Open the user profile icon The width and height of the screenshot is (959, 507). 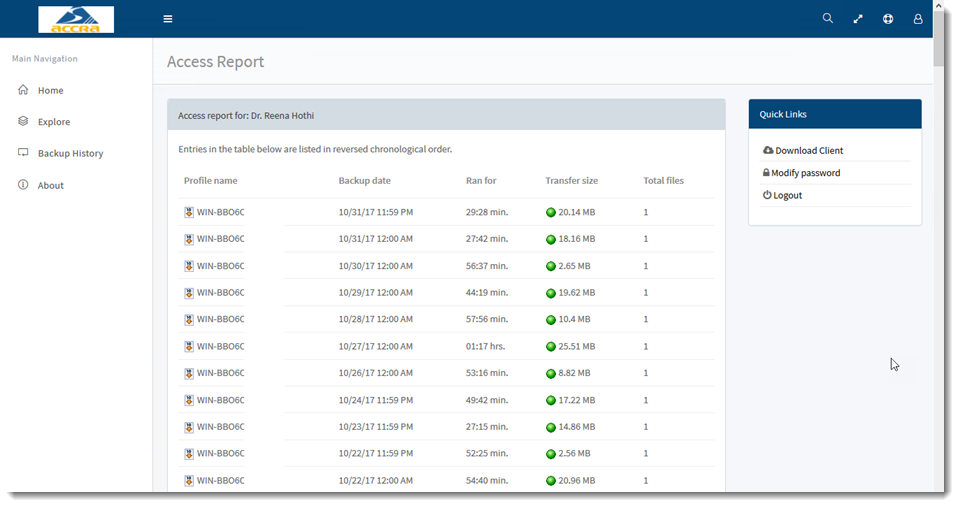coord(918,19)
